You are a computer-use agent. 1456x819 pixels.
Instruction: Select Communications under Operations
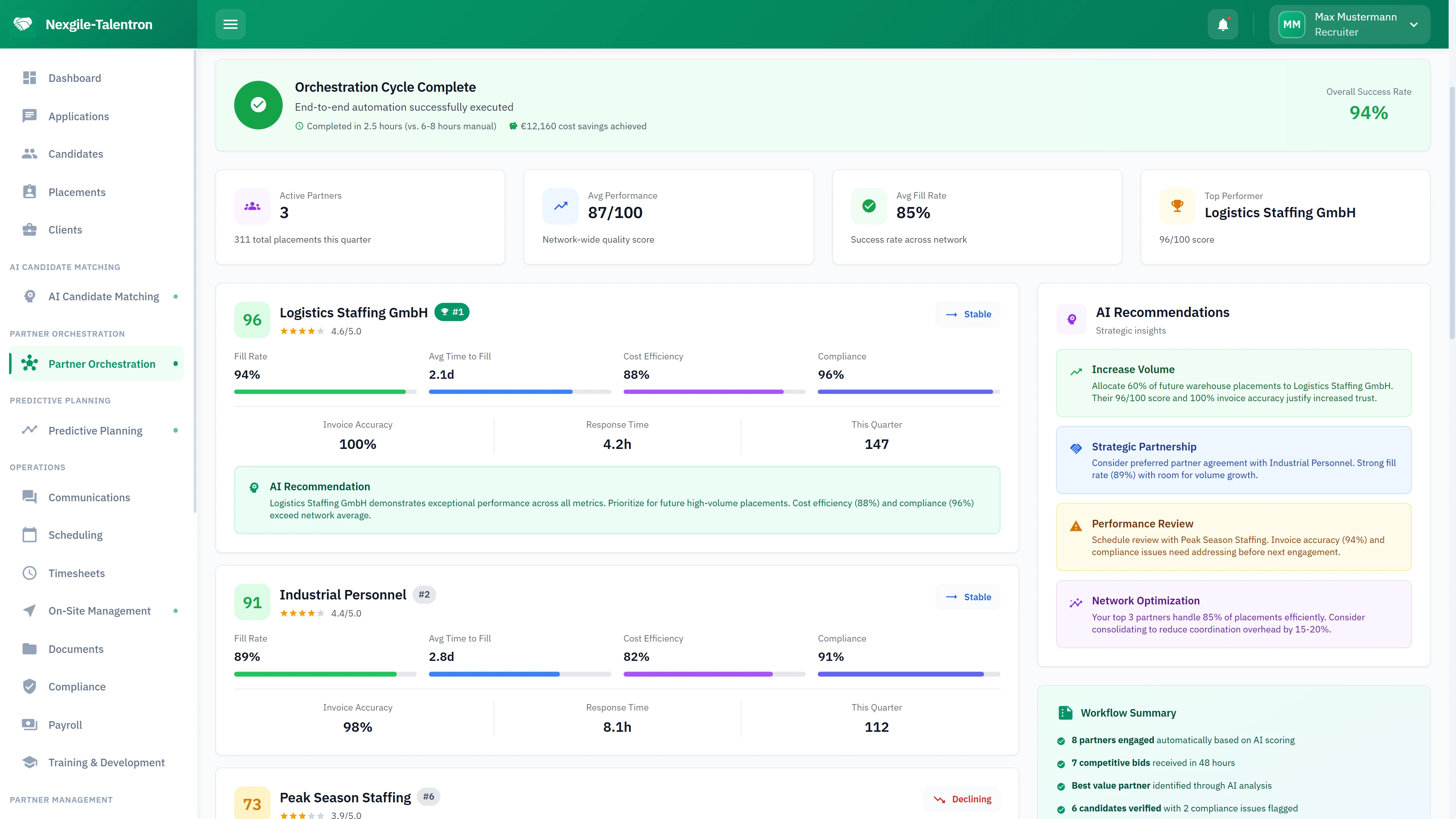pyautogui.click(x=89, y=497)
